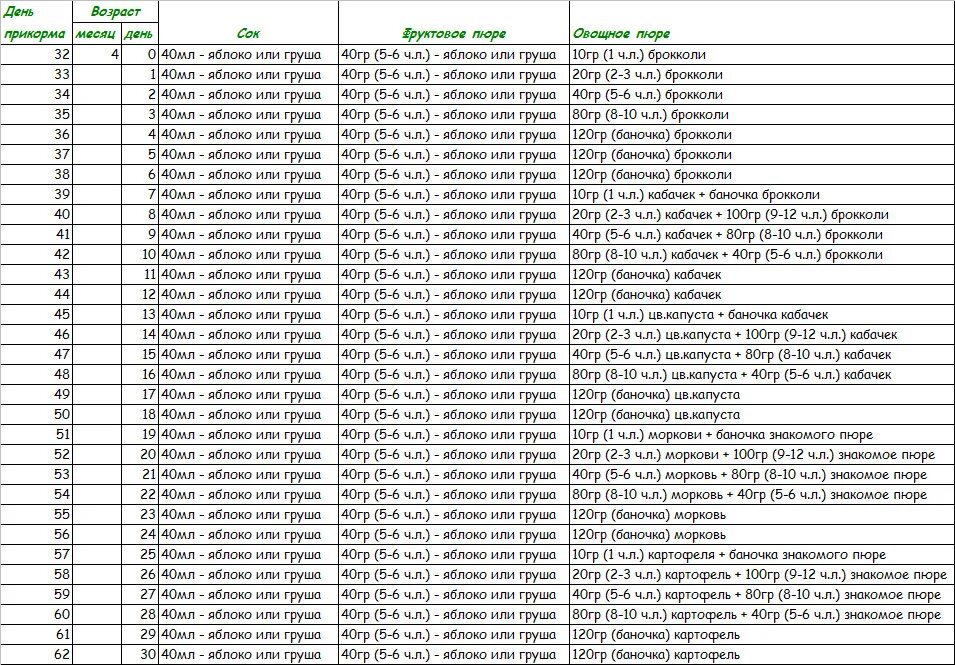The image size is (955, 665).
Task: Select fruit puree cell in day 52 row
Action: pos(454,455)
